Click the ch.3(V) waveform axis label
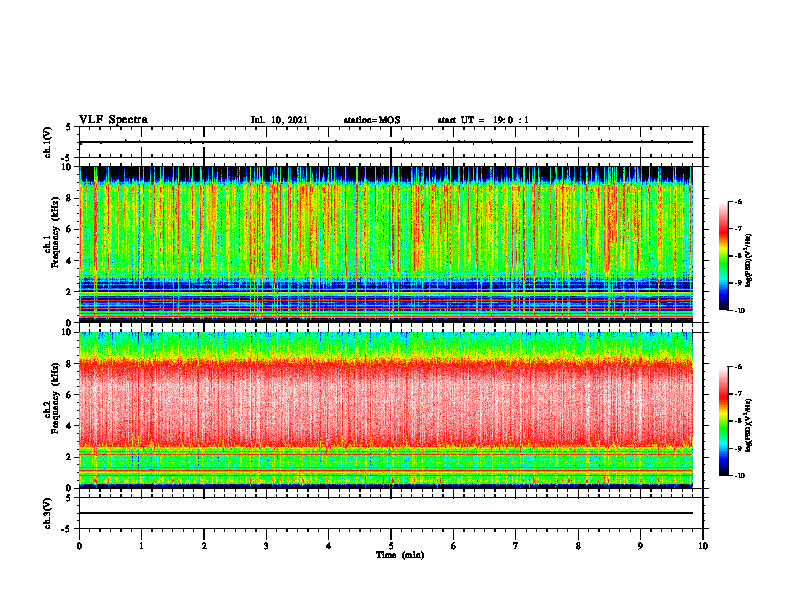Image resolution: width=792 pixels, height=612 pixels. (x=48, y=513)
